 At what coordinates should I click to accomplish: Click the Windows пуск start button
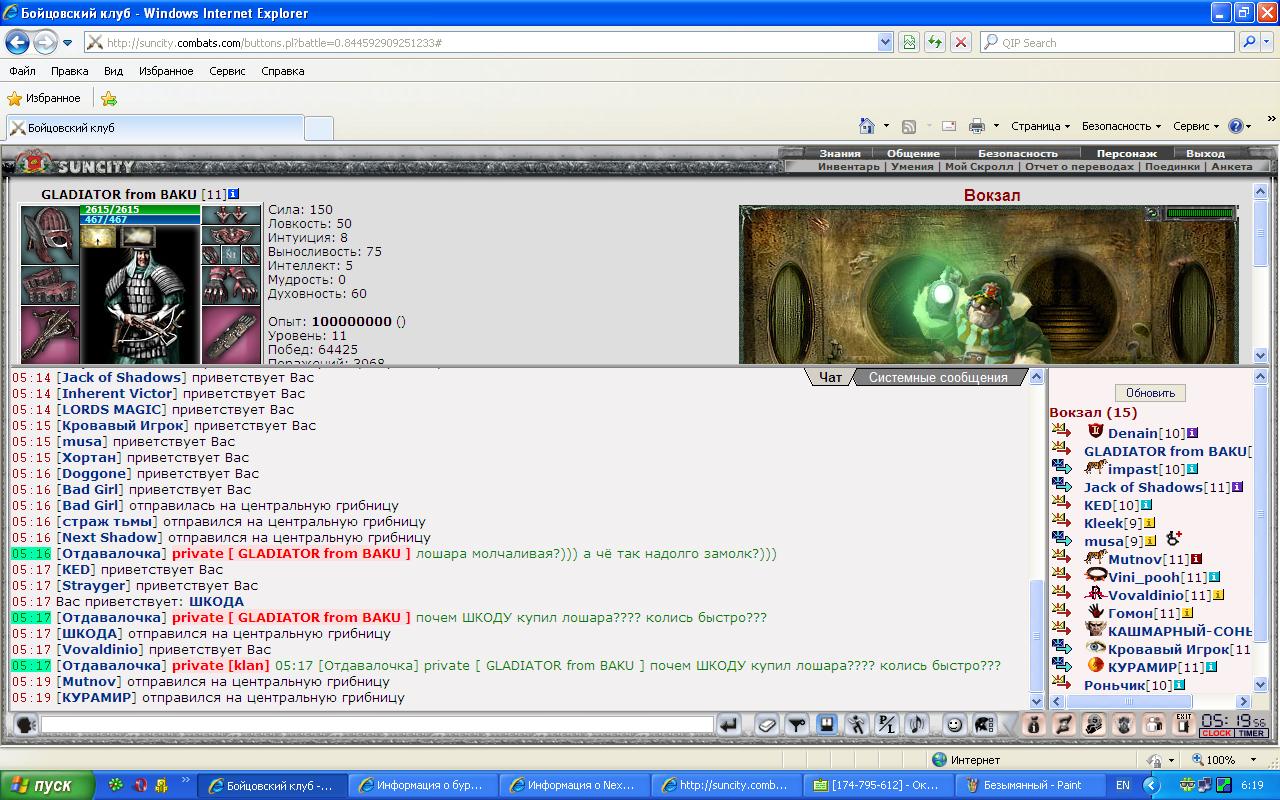coord(47,785)
